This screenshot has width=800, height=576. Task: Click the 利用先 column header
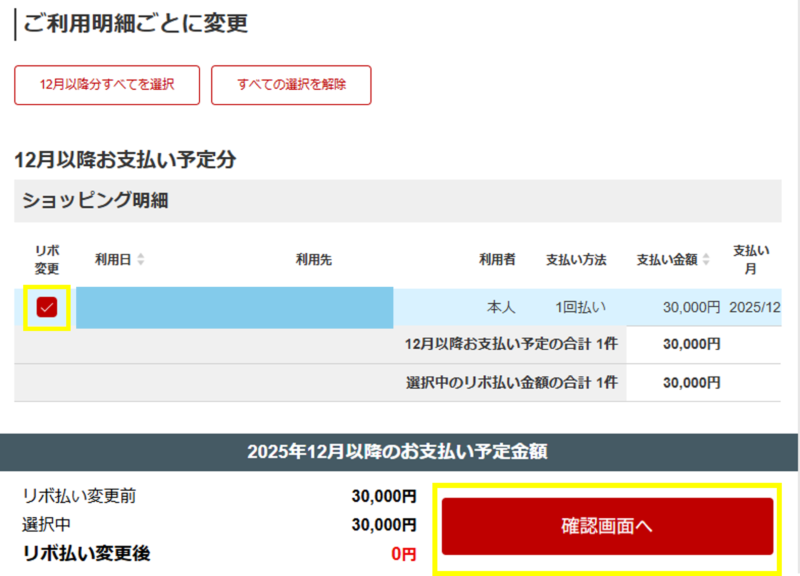(x=313, y=260)
